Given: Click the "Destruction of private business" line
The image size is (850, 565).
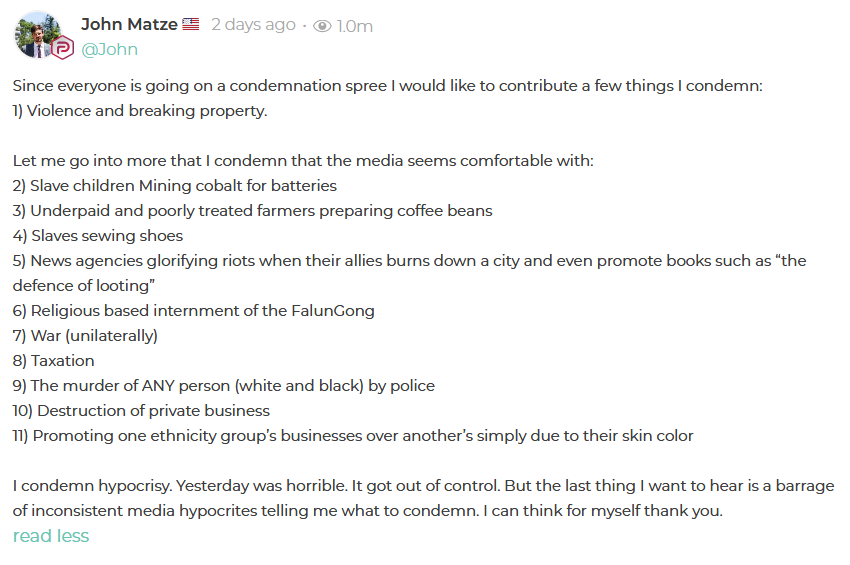Looking at the screenshot, I should (141, 410).
